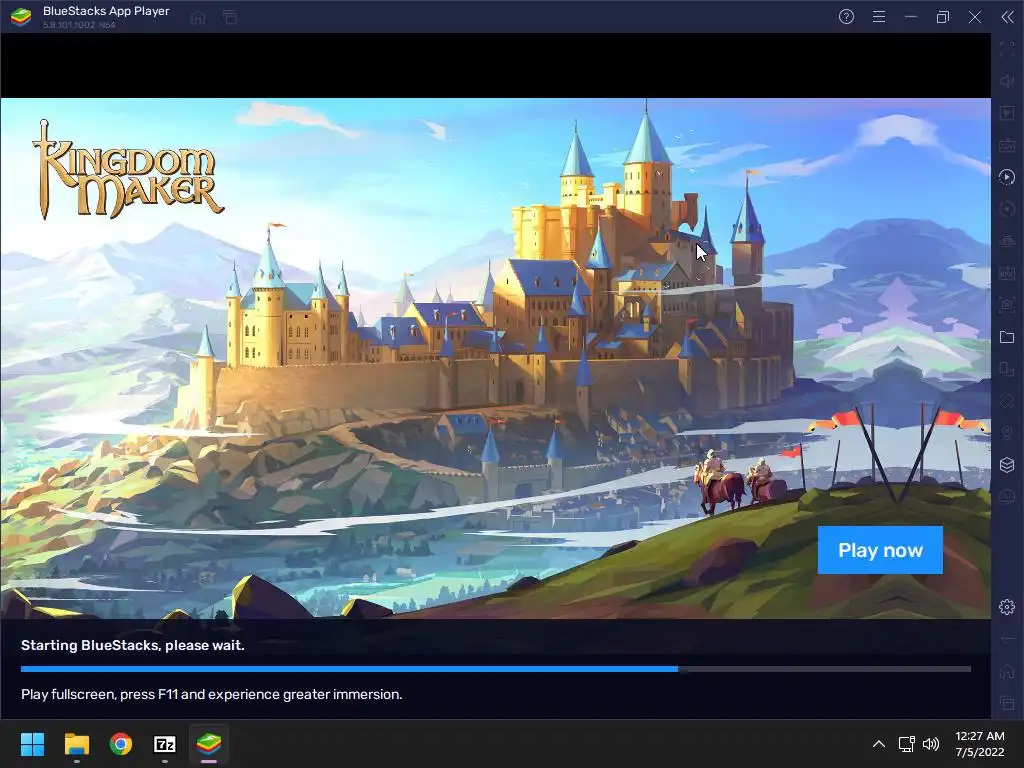Launch Google Chrome from taskbar
The image size is (1024, 768).
[121, 744]
